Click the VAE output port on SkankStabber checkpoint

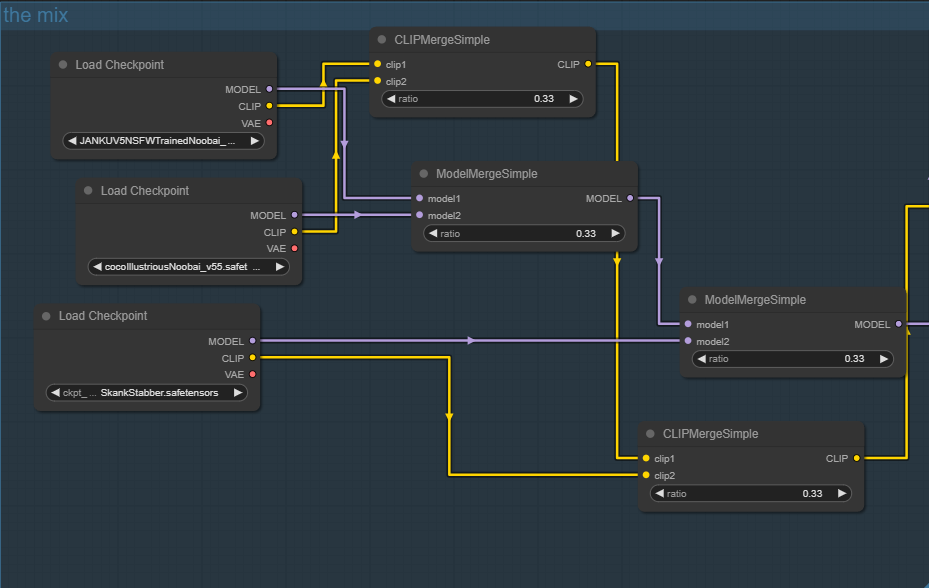252,374
